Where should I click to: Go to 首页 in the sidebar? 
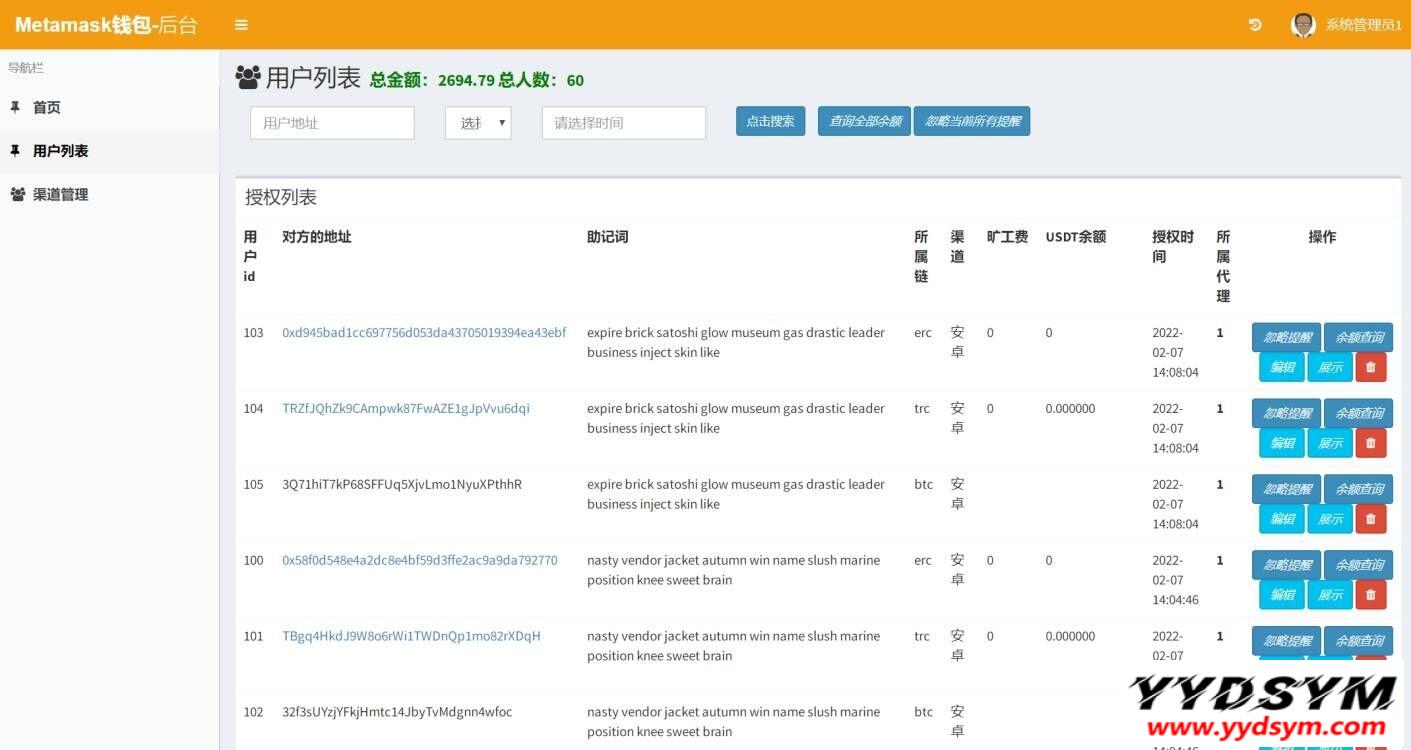coord(47,107)
